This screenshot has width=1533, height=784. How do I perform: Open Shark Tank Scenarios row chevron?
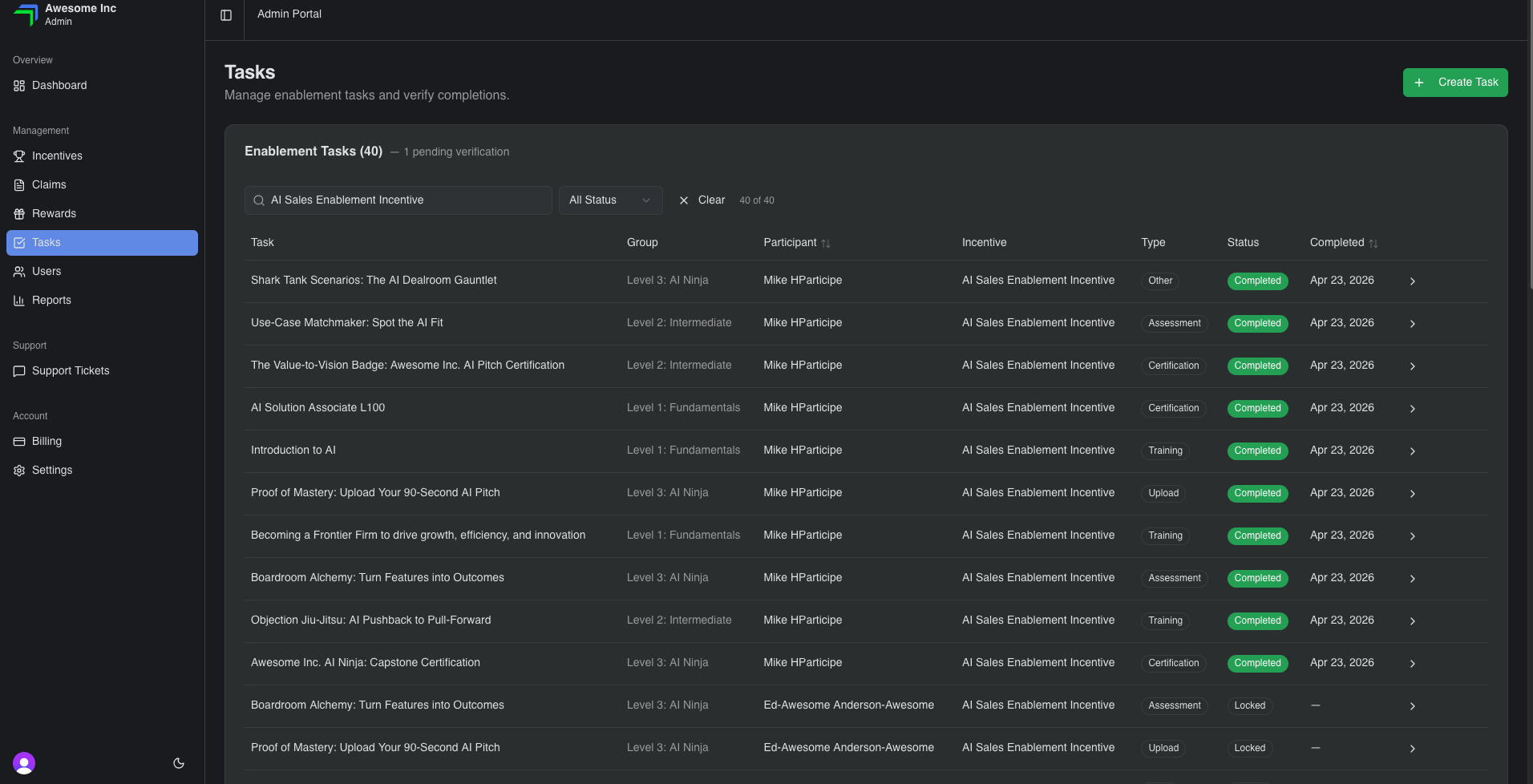1413,281
